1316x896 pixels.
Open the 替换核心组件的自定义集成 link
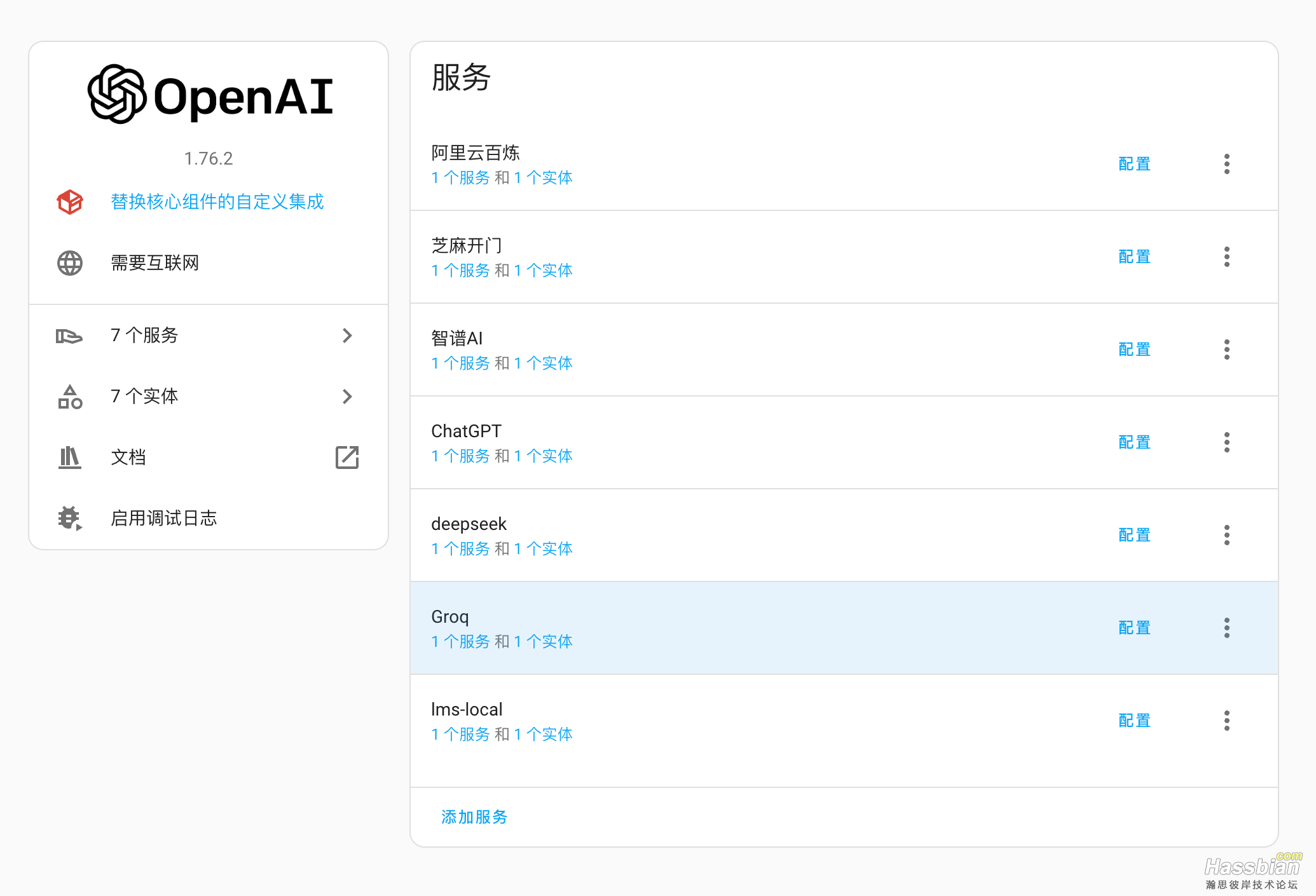tap(217, 202)
